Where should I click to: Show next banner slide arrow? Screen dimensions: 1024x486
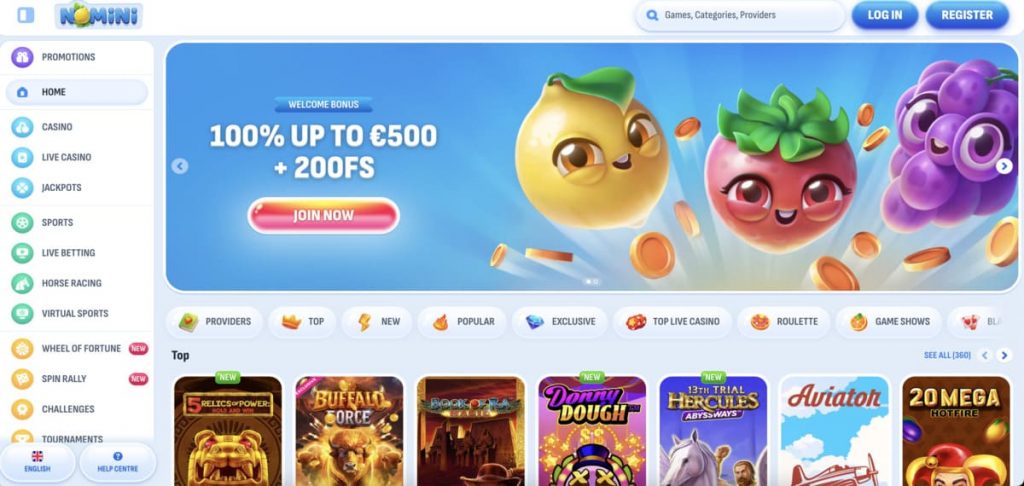(x=1004, y=167)
